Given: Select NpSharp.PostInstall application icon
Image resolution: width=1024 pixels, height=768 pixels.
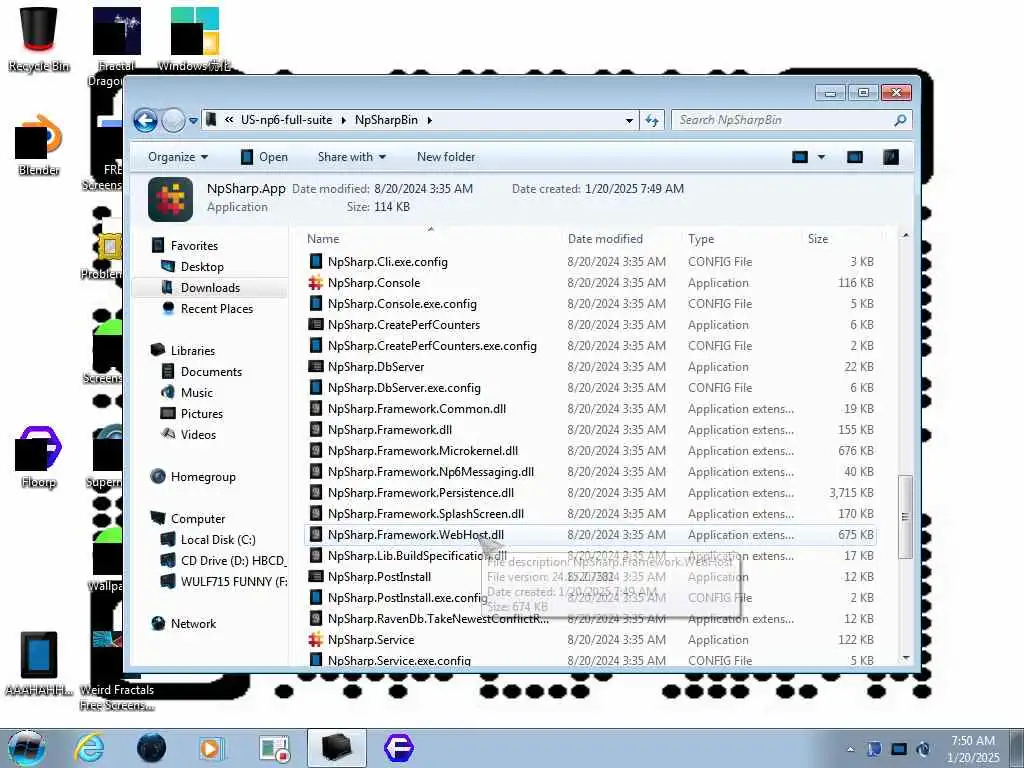Looking at the screenshot, I should pos(315,577).
